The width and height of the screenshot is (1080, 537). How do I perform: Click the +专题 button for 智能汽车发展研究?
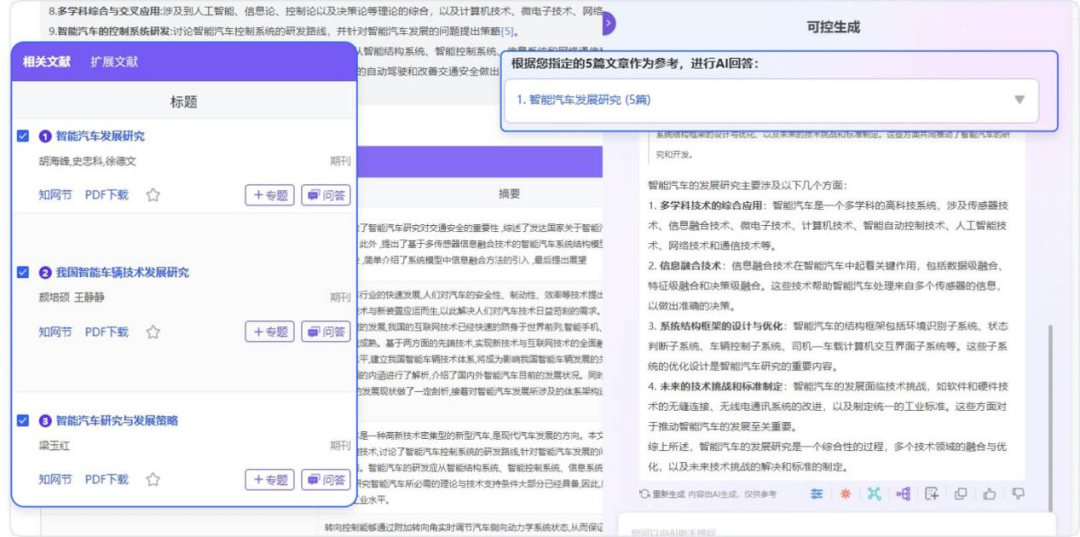[270, 195]
